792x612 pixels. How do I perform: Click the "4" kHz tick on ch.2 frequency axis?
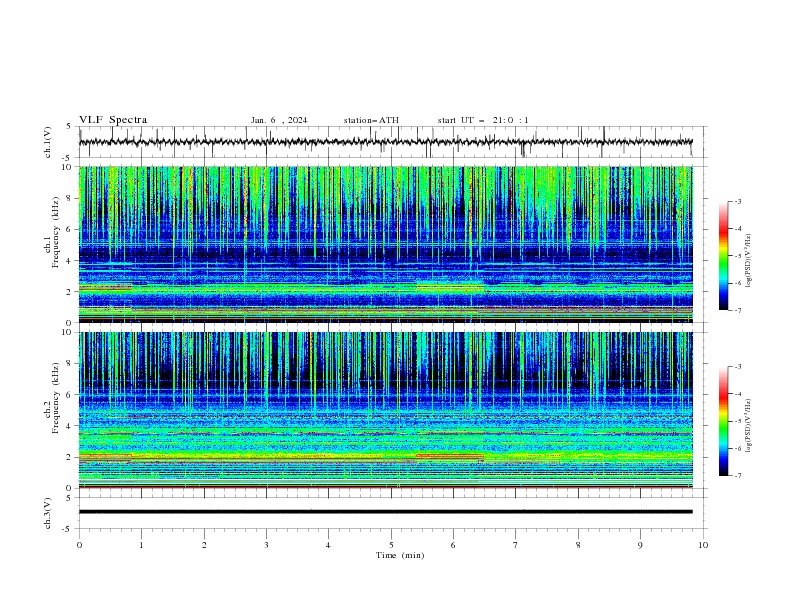pos(70,426)
